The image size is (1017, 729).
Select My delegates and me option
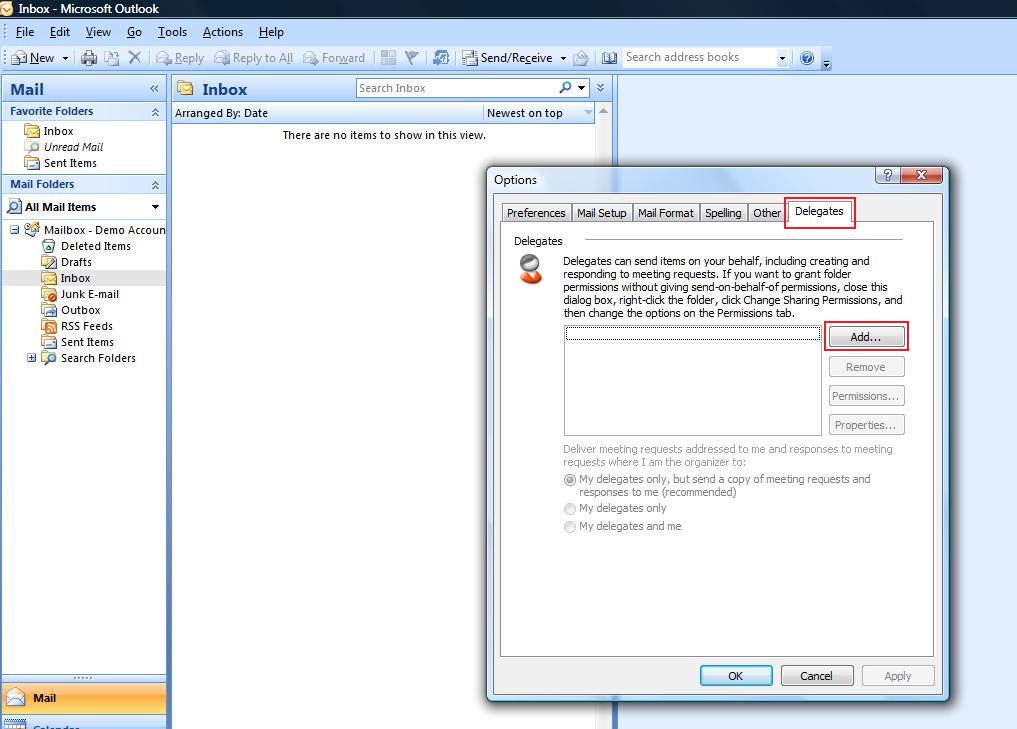pos(570,526)
